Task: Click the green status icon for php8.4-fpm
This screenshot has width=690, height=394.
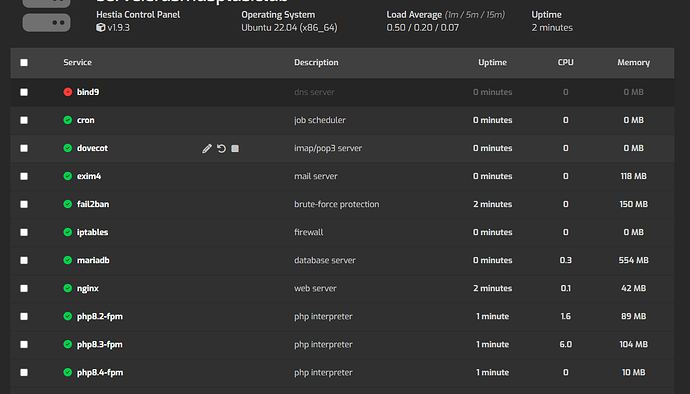Action: click(x=67, y=372)
